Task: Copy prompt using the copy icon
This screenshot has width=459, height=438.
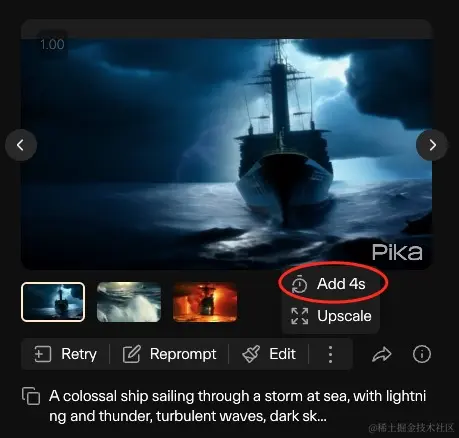Action: point(31,396)
